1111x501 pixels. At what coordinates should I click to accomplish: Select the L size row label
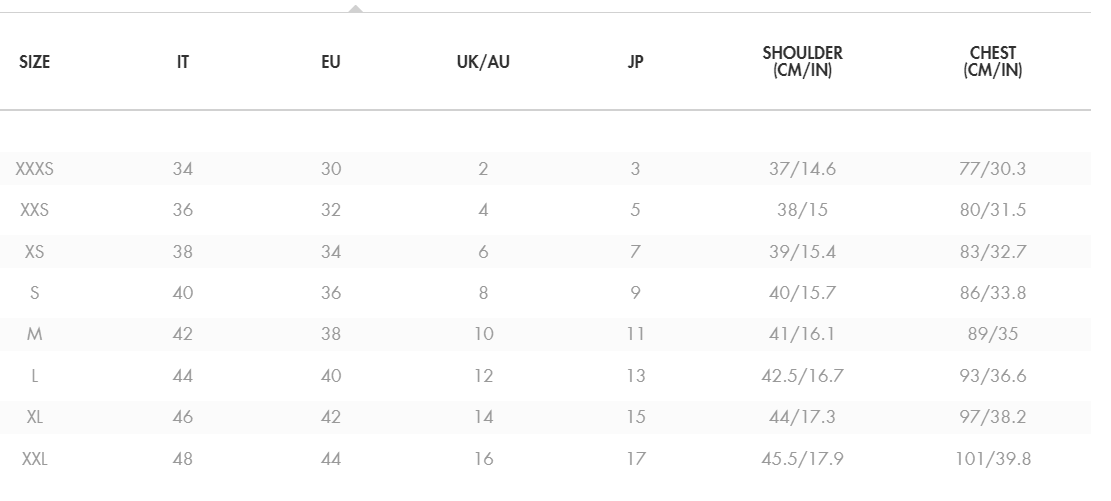pos(35,376)
